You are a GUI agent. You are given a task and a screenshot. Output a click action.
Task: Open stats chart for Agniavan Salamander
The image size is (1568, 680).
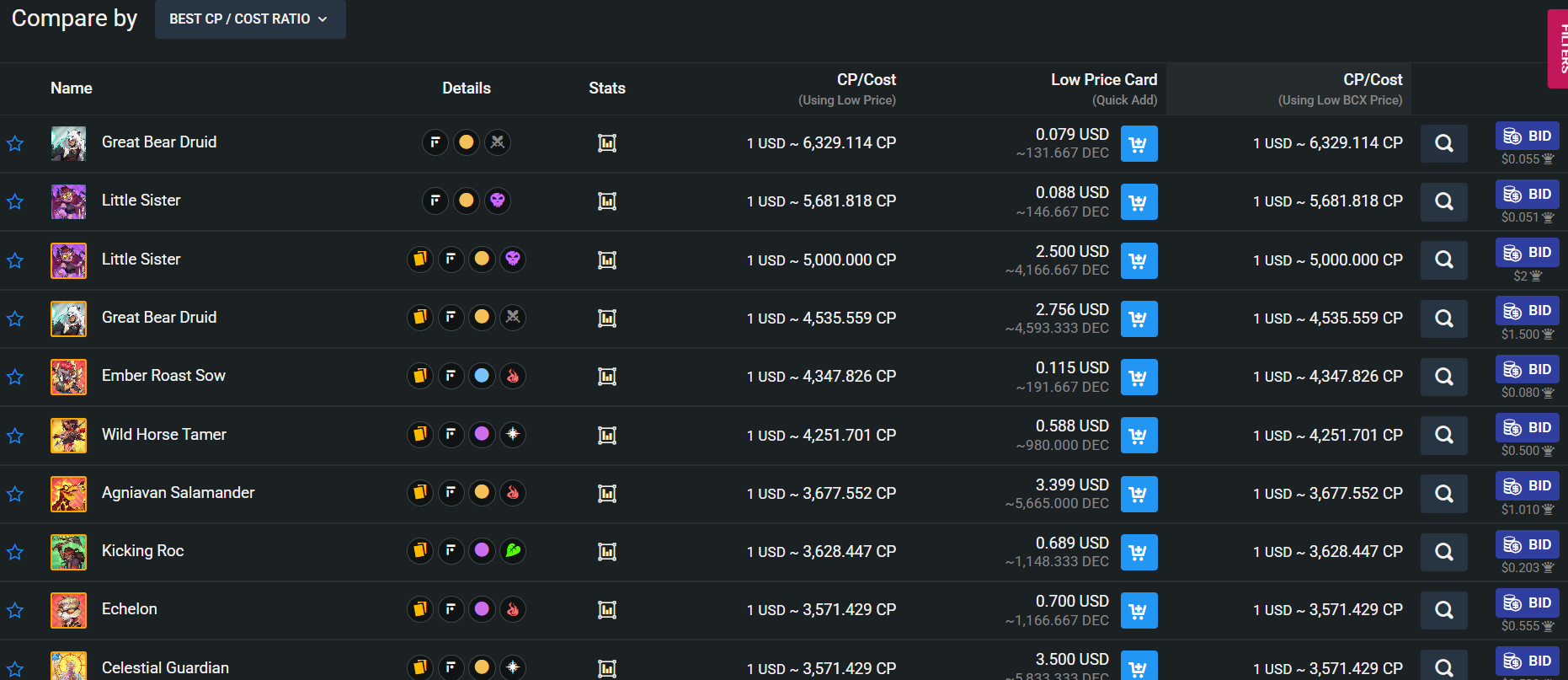tap(607, 493)
